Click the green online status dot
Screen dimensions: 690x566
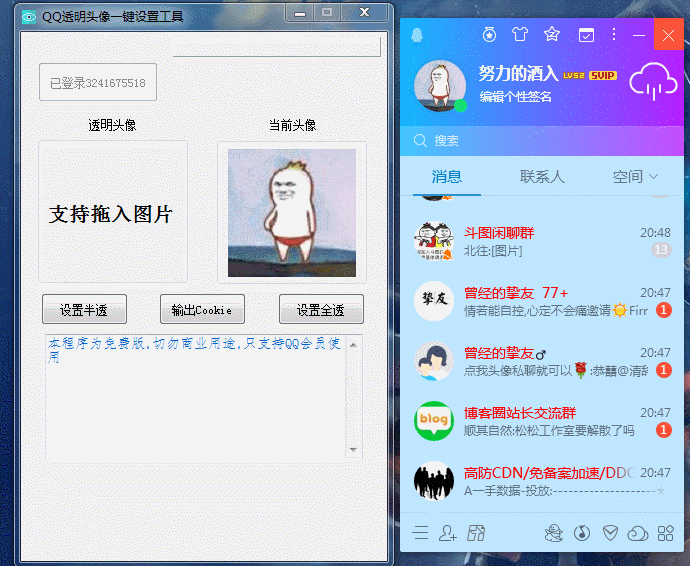click(460, 106)
